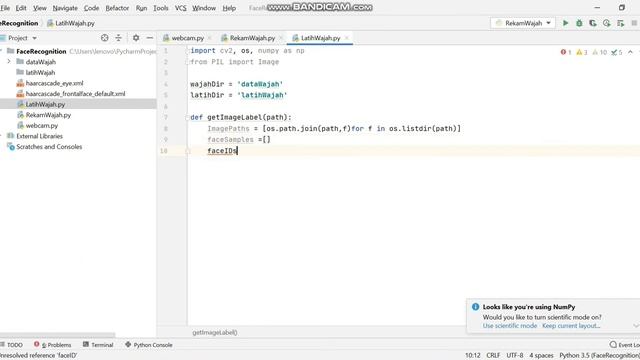Image resolution: width=640 pixels, height=360 pixels.
Task: Select FaceRecognition project root
Action: pos(41,51)
